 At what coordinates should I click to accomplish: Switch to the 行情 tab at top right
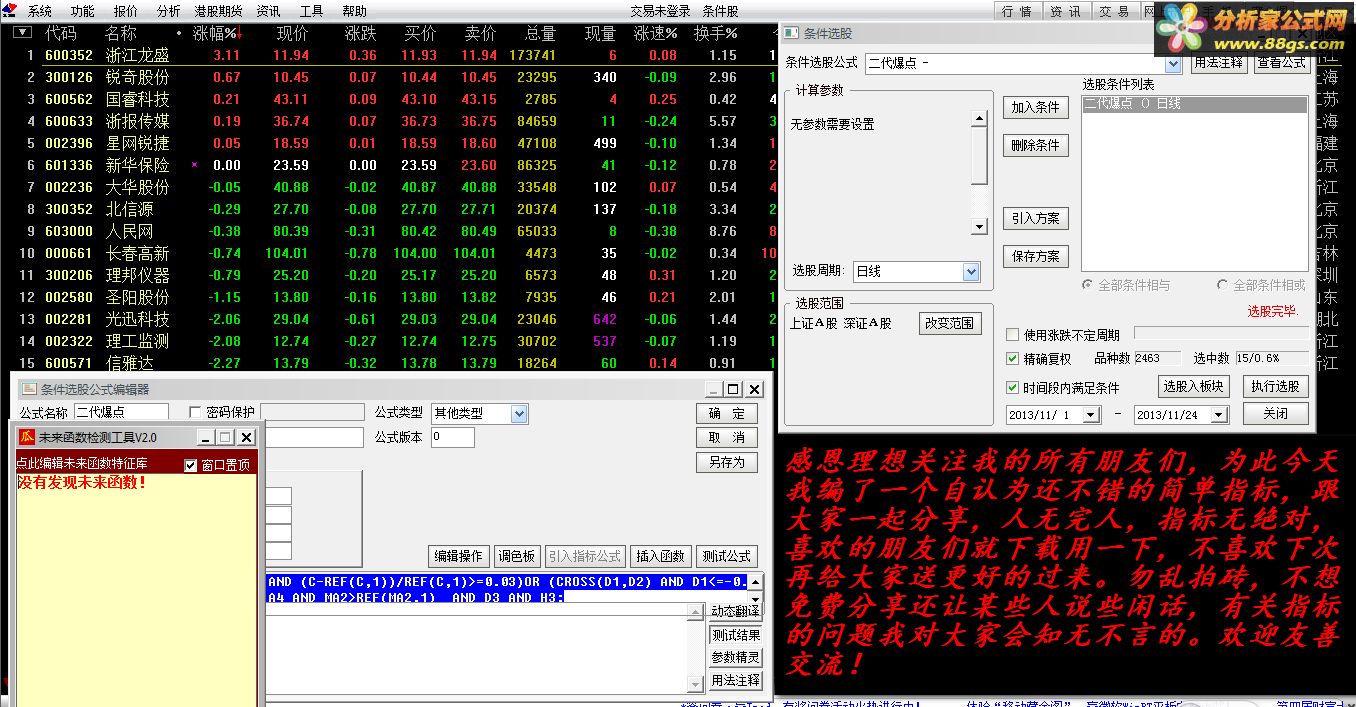[1016, 11]
